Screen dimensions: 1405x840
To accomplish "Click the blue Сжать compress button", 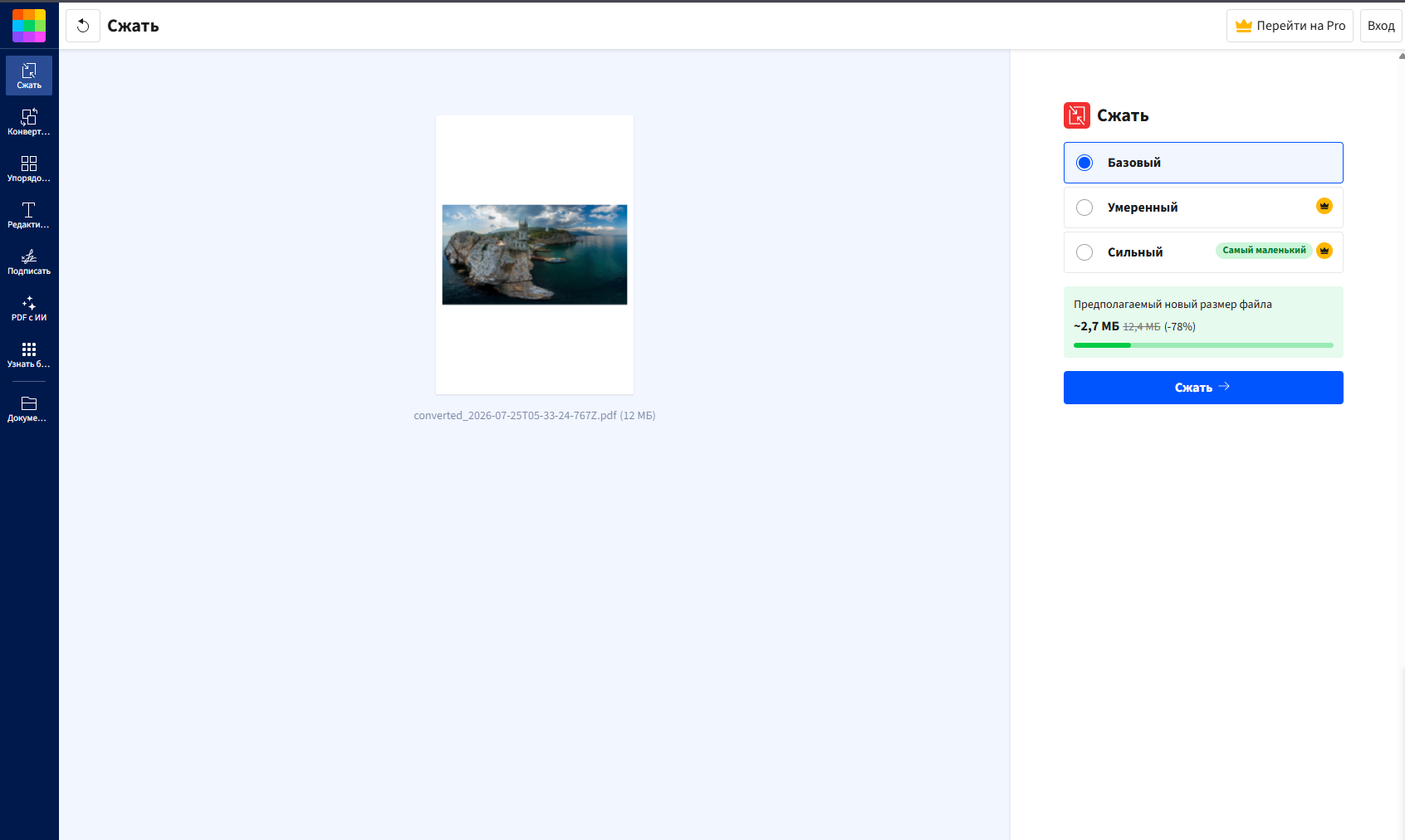I will click(x=1203, y=388).
